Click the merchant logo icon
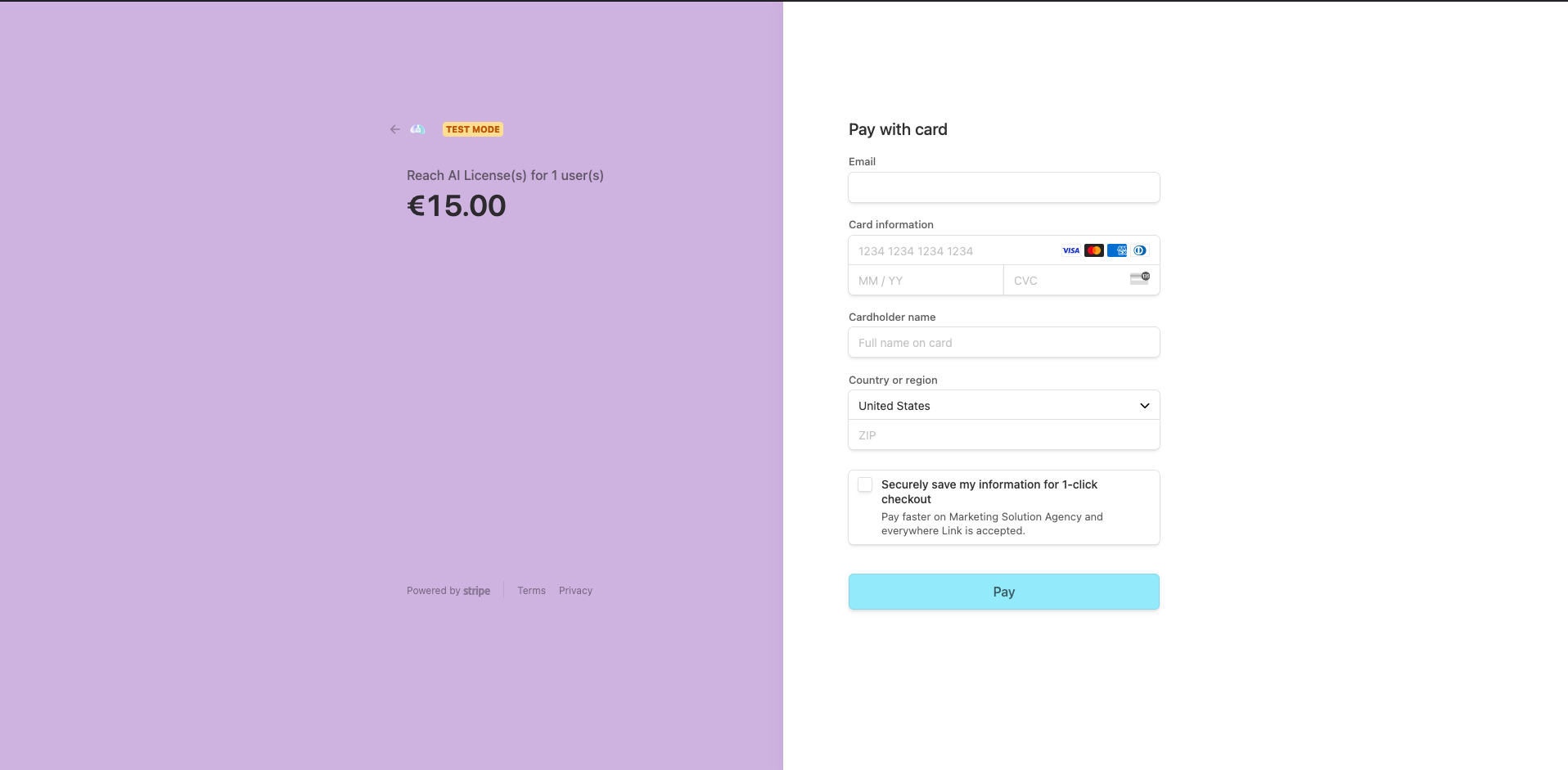The image size is (1568, 770). [x=417, y=129]
